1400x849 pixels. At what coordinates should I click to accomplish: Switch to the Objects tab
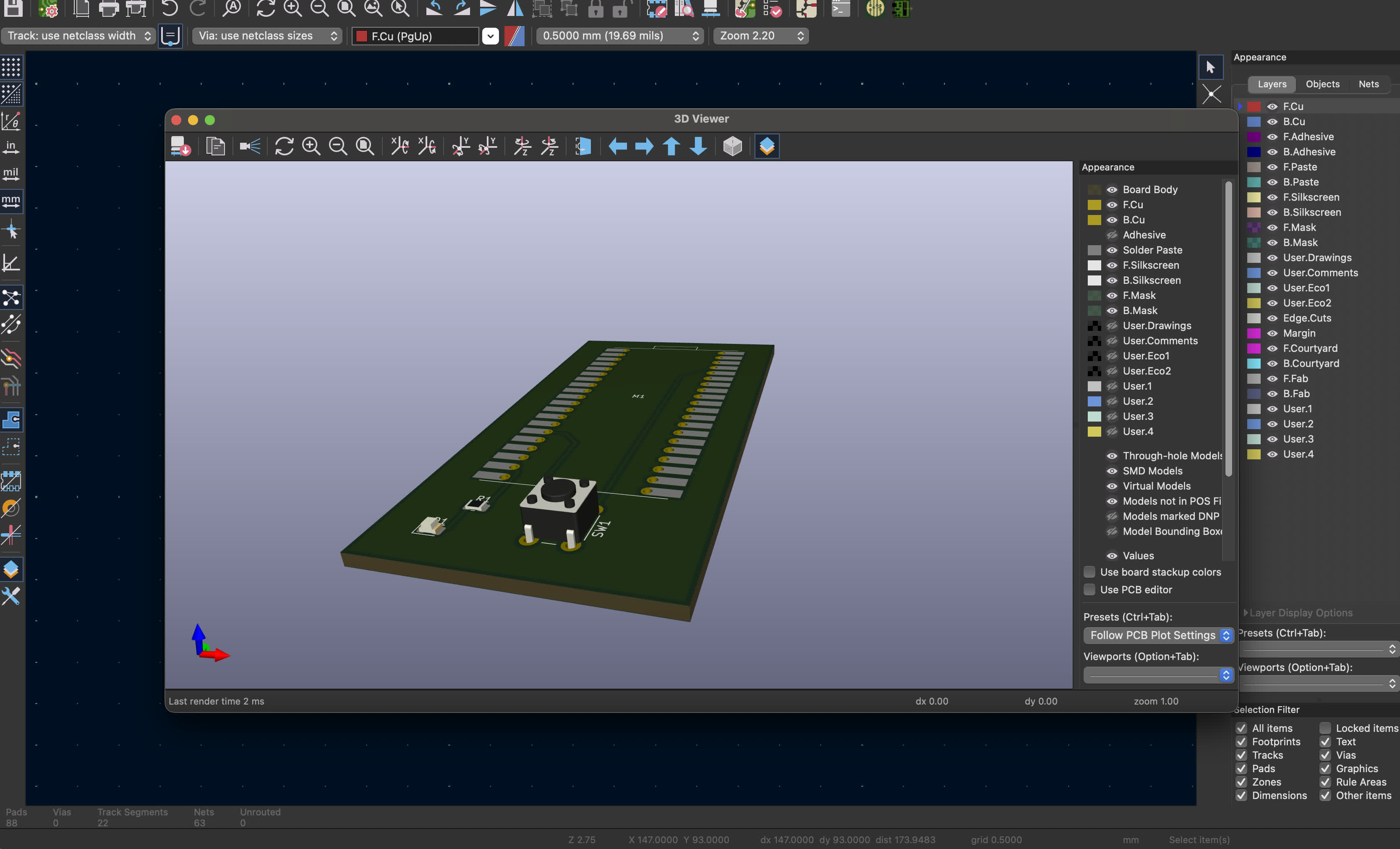[1322, 84]
